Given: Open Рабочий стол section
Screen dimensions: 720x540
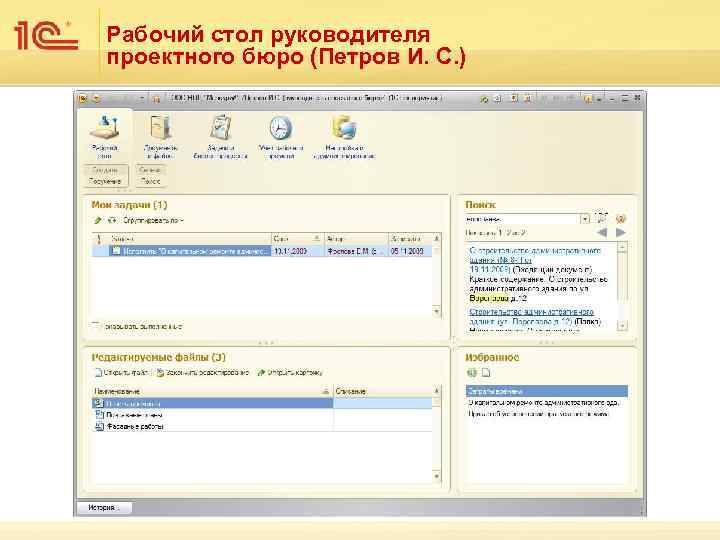Looking at the screenshot, I should [105, 137].
